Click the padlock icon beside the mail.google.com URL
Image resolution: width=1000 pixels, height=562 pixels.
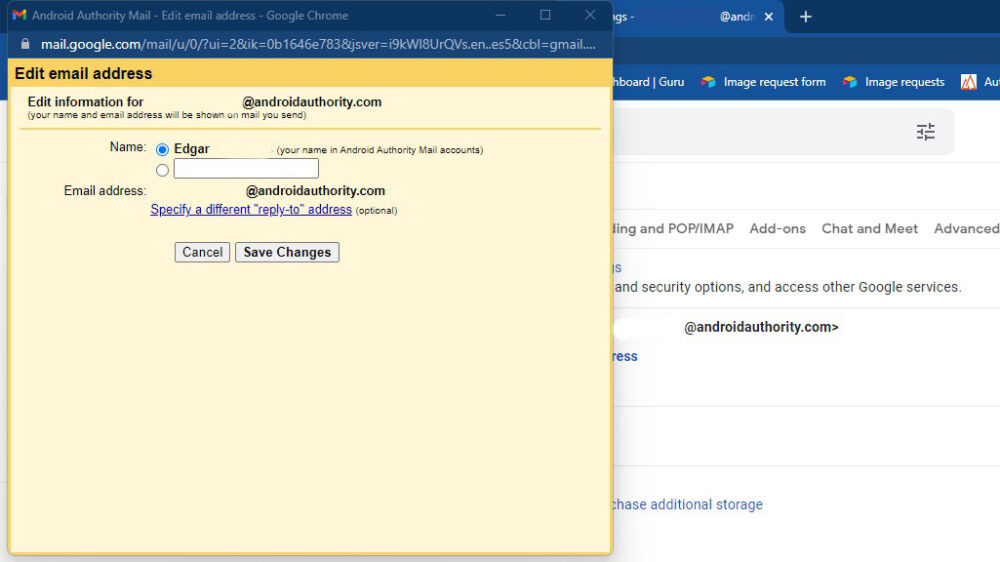pos(25,45)
